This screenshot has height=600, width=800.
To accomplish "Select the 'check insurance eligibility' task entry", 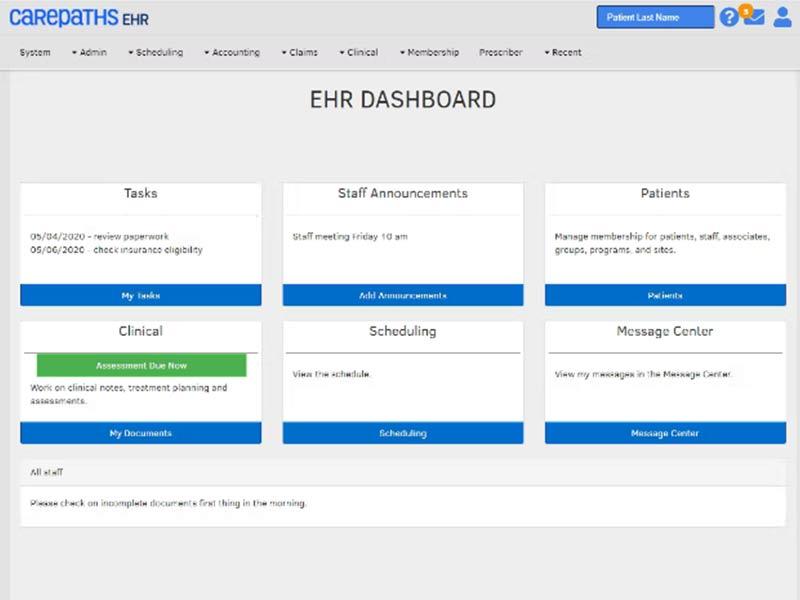I will [116, 249].
